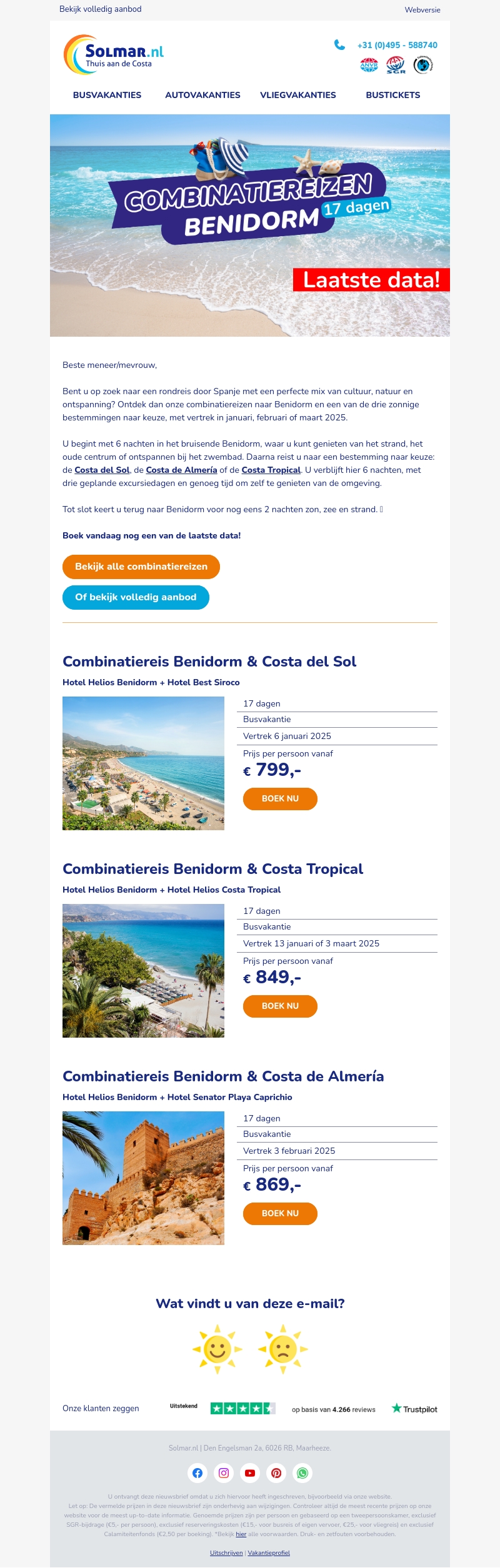Open the VLIEGVAKANTIES menu
Screen dimensions: 500x1568
coord(297,95)
